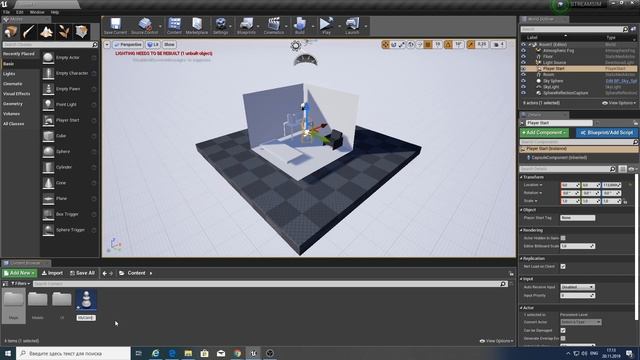This screenshot has width=640, height=360.
Task: Select the Foliage mode icon
Action: pos(64,31)
